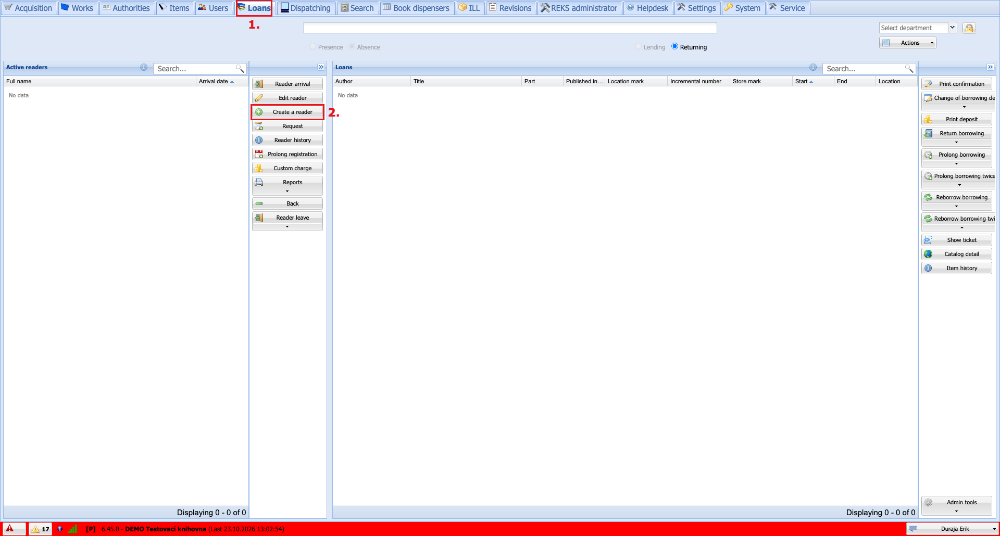Open the Book dispensers tab

point(416,8)
